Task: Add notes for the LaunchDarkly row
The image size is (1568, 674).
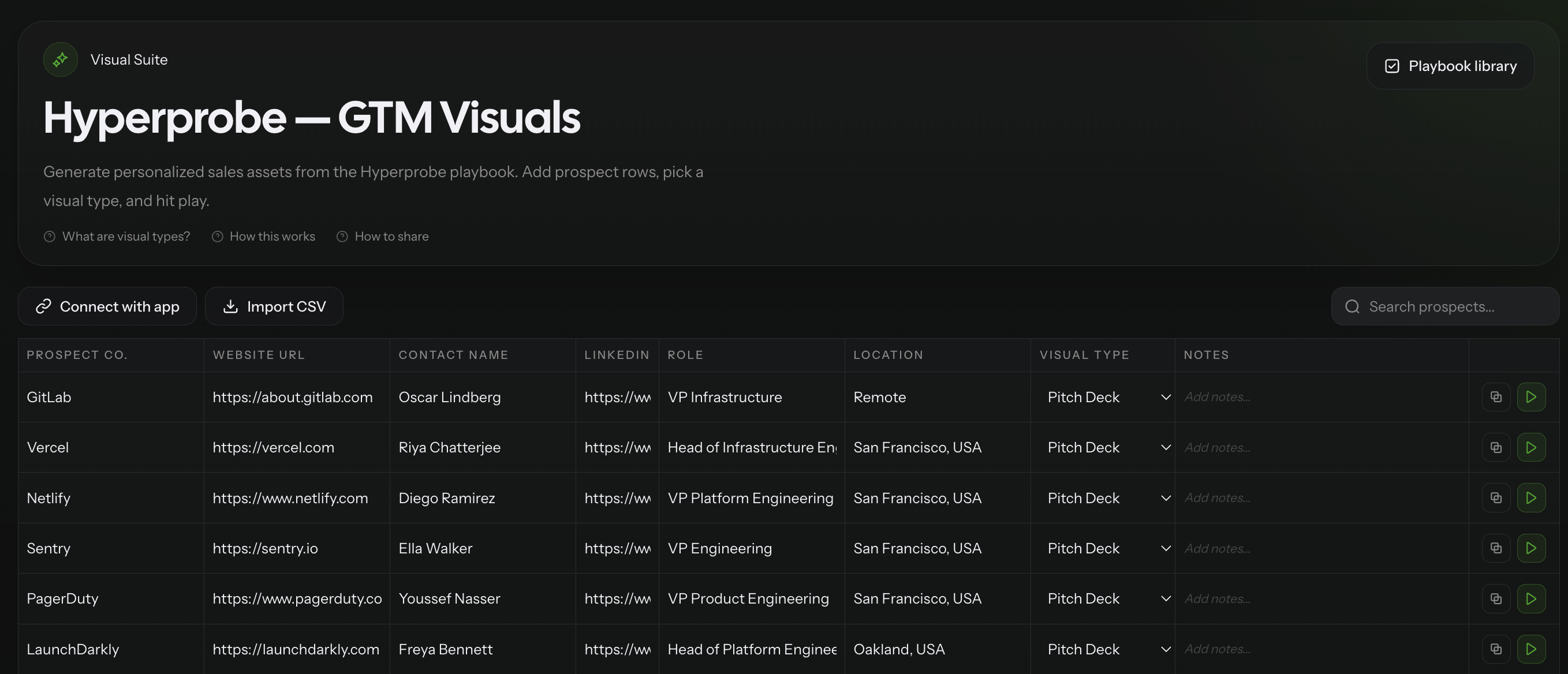Action: coord(1321,650)
